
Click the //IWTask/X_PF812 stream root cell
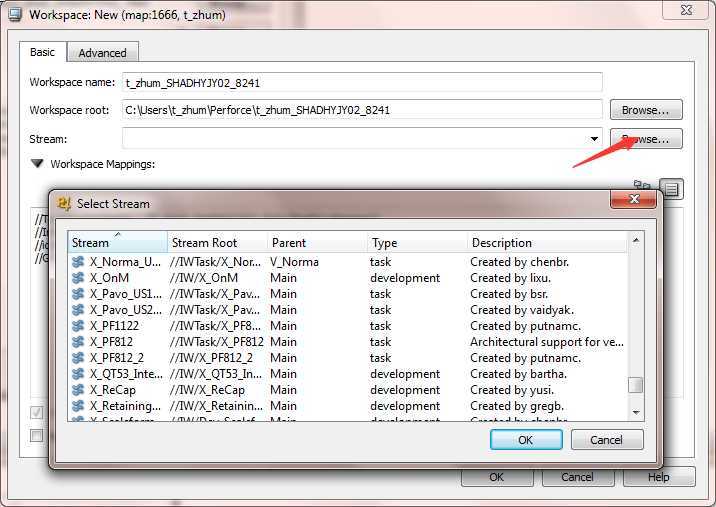pos(216,342)
